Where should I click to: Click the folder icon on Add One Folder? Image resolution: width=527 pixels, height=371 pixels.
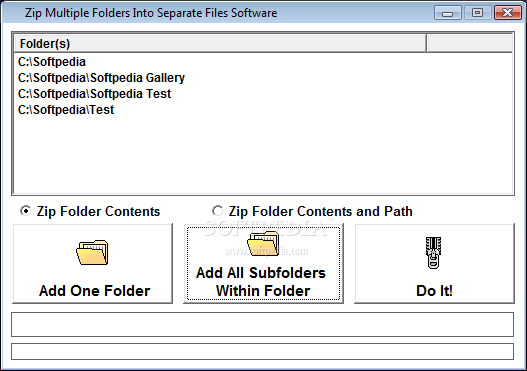pyautogui.click(x=92, y=252)
